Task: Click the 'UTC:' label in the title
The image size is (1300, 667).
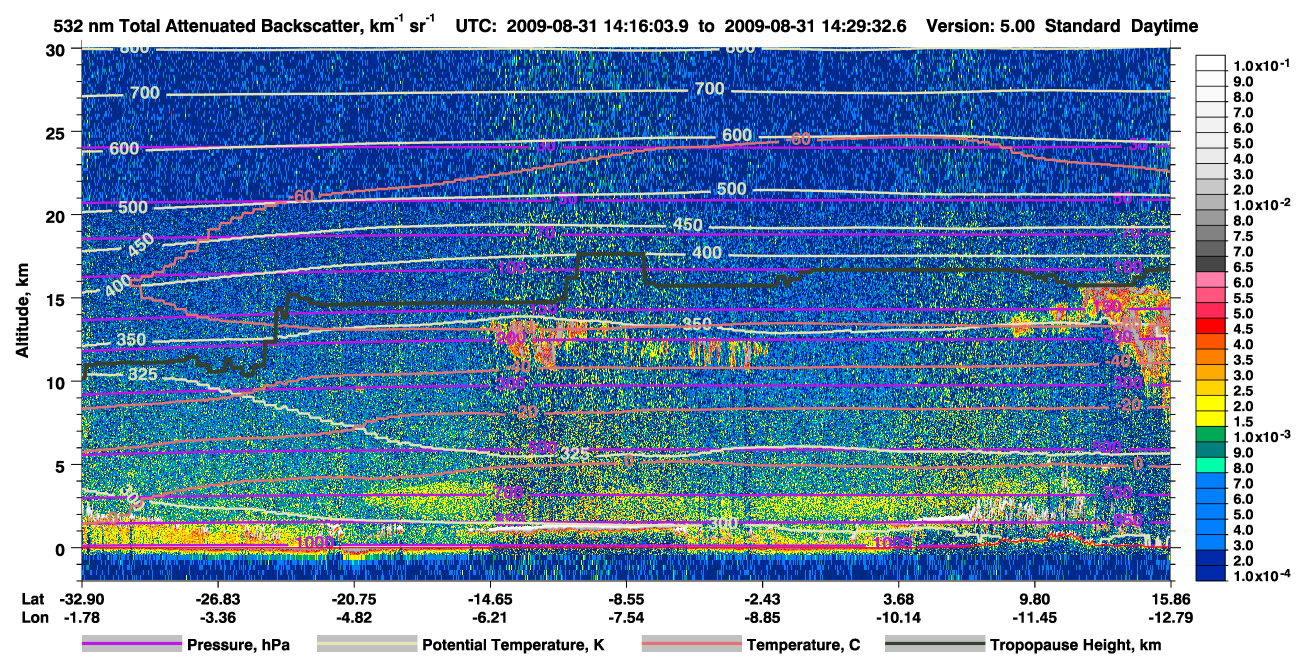Action: tap(476, 26)
